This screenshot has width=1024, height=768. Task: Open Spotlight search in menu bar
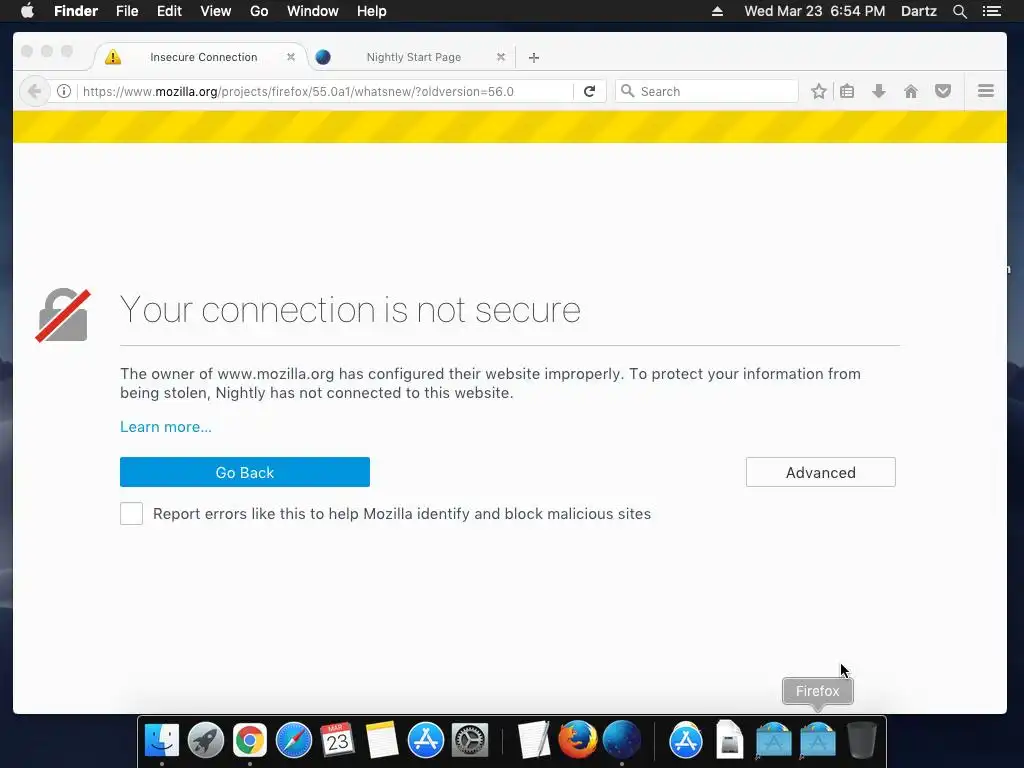pyautogui.click(x=959, y=11)
